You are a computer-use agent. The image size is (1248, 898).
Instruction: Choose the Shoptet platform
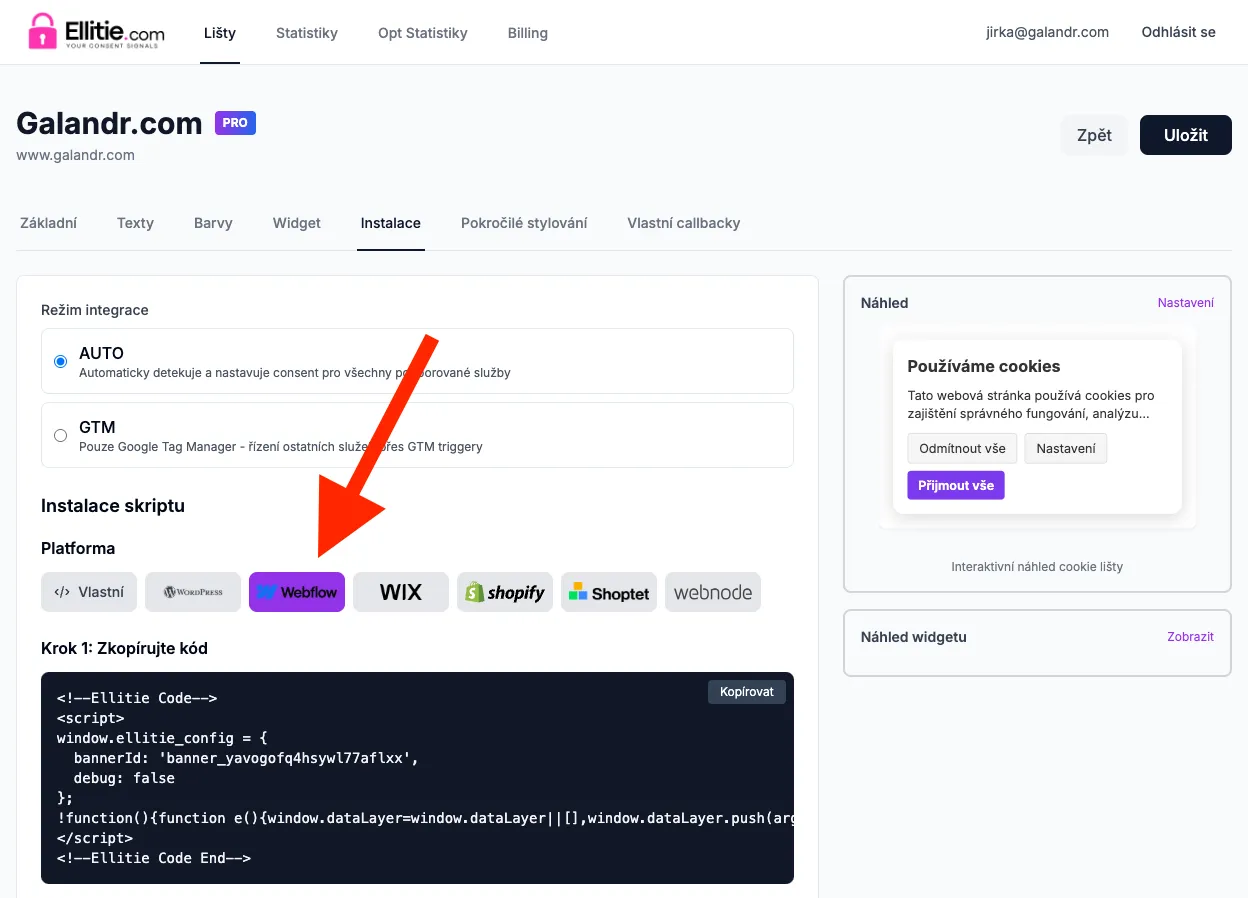pos(608,592)
